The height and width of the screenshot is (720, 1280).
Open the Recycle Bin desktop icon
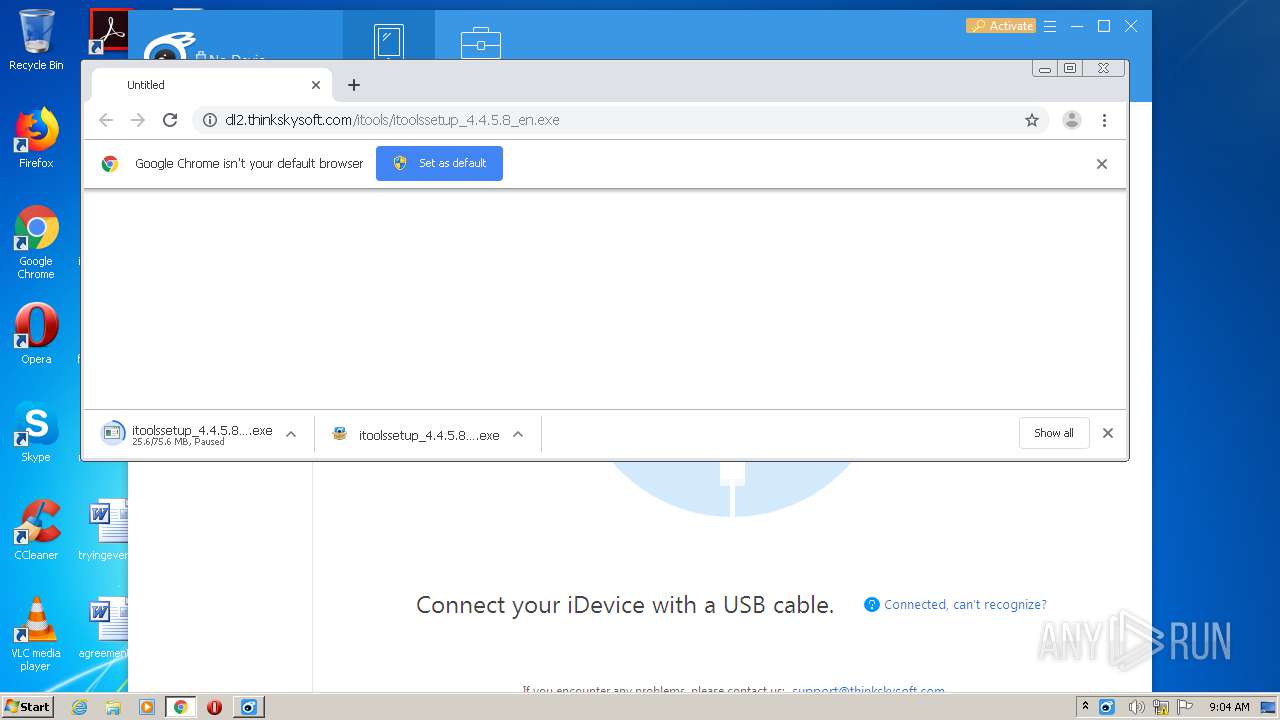tap(36, 40)
